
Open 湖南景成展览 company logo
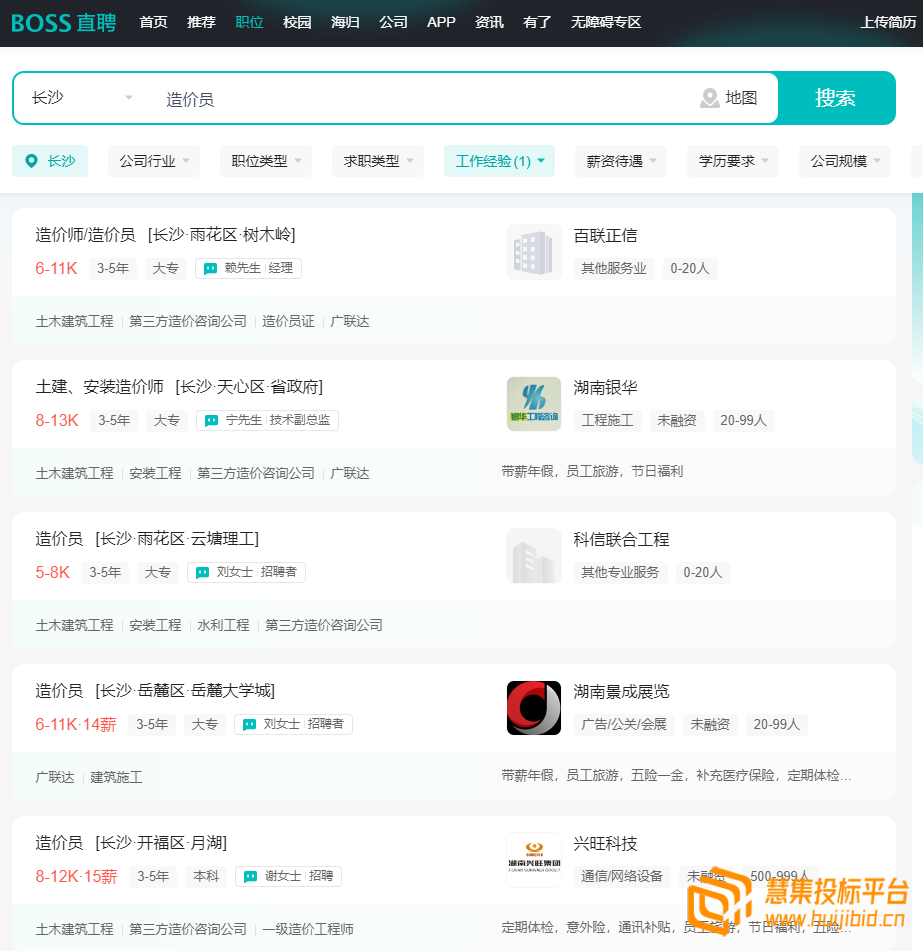point(534,708)
